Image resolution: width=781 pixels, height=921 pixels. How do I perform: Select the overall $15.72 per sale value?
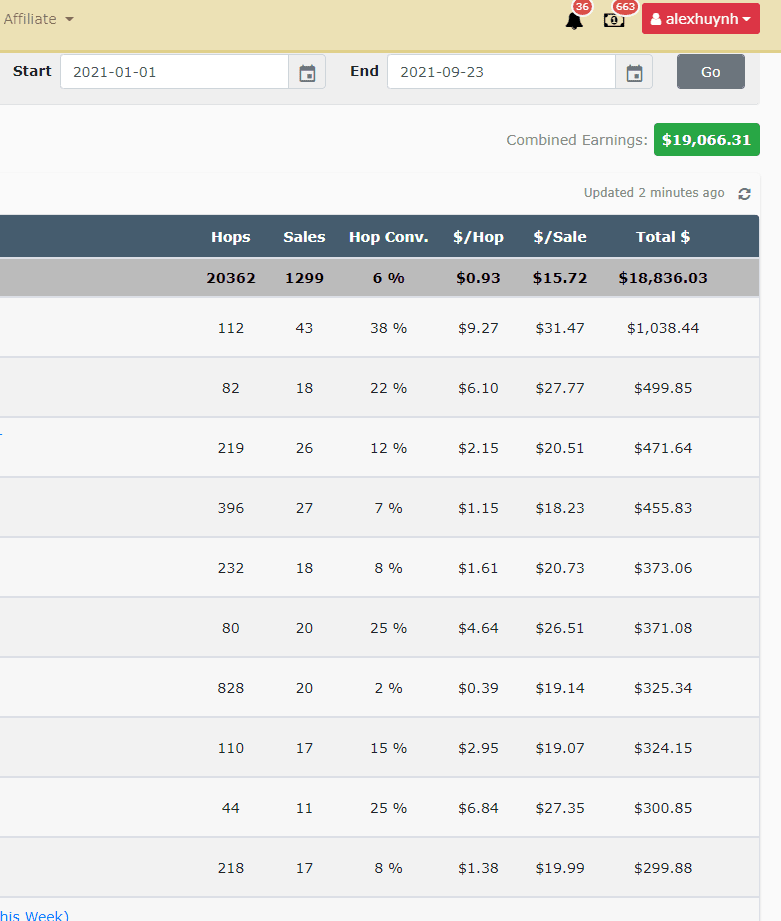point(560,278)
